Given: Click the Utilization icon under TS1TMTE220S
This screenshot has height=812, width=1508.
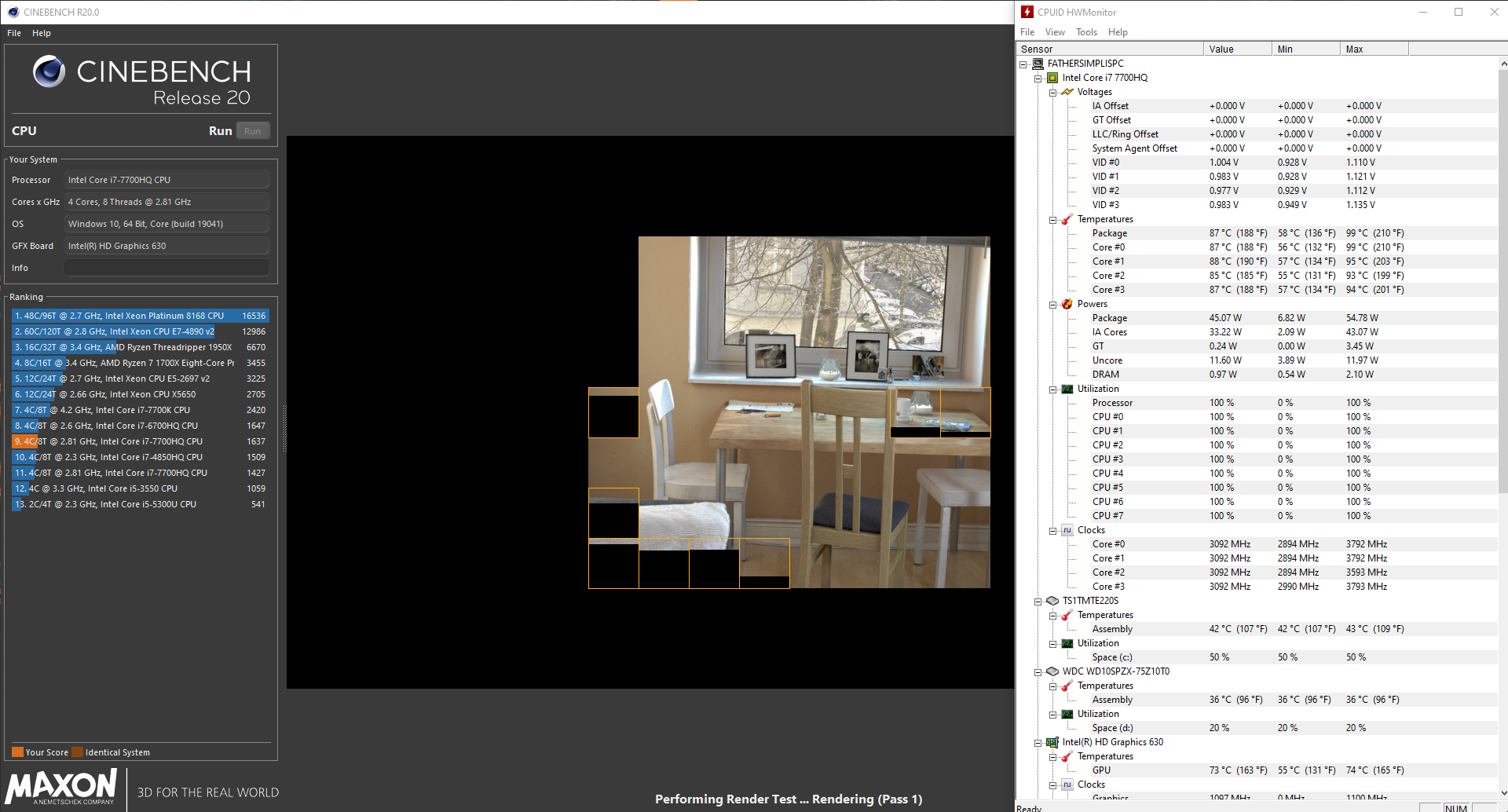Looking at the screenshot, I should (x=1067, y=643).
